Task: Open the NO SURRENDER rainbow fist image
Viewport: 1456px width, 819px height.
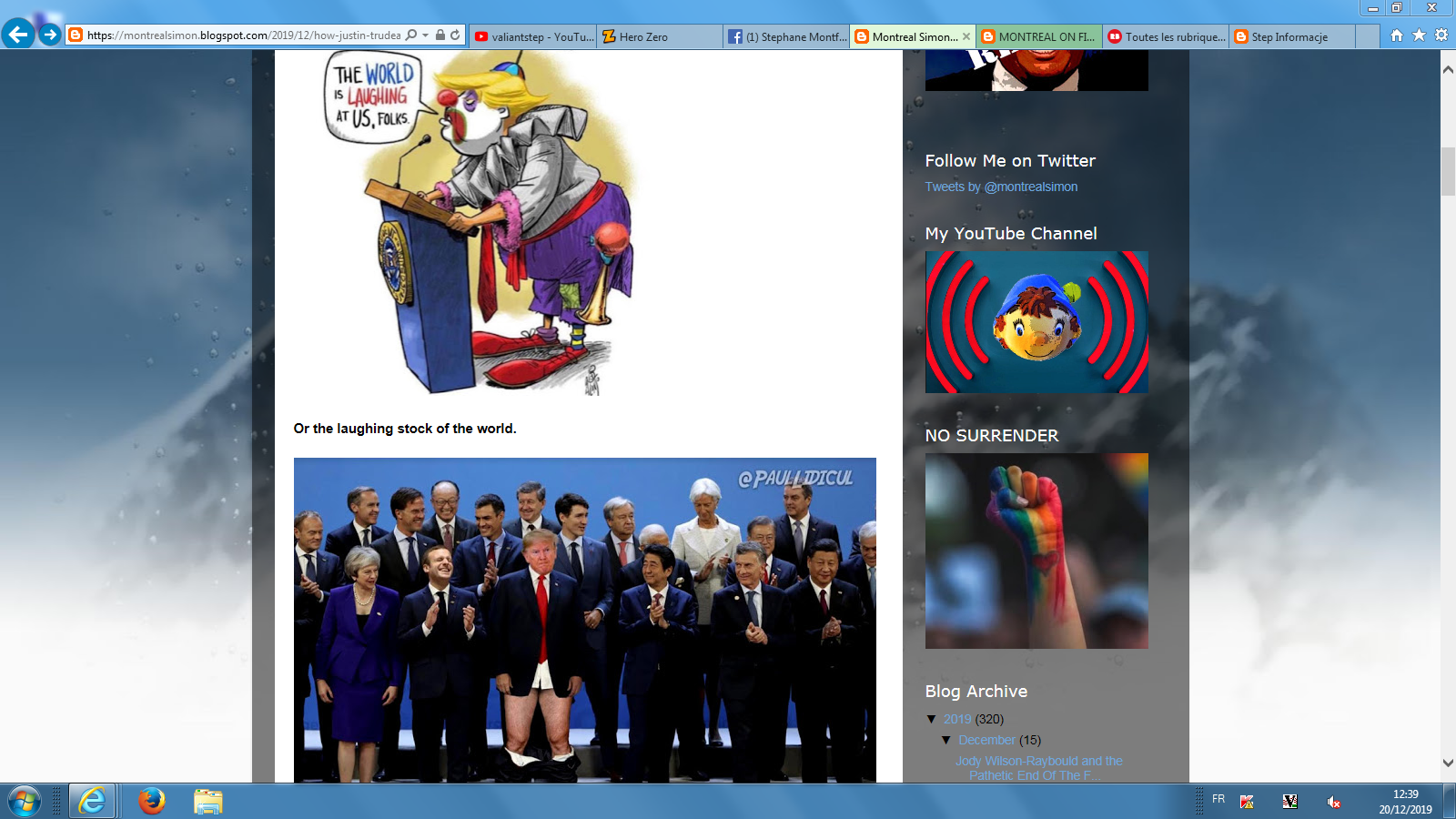Action: pos(1036,551)
